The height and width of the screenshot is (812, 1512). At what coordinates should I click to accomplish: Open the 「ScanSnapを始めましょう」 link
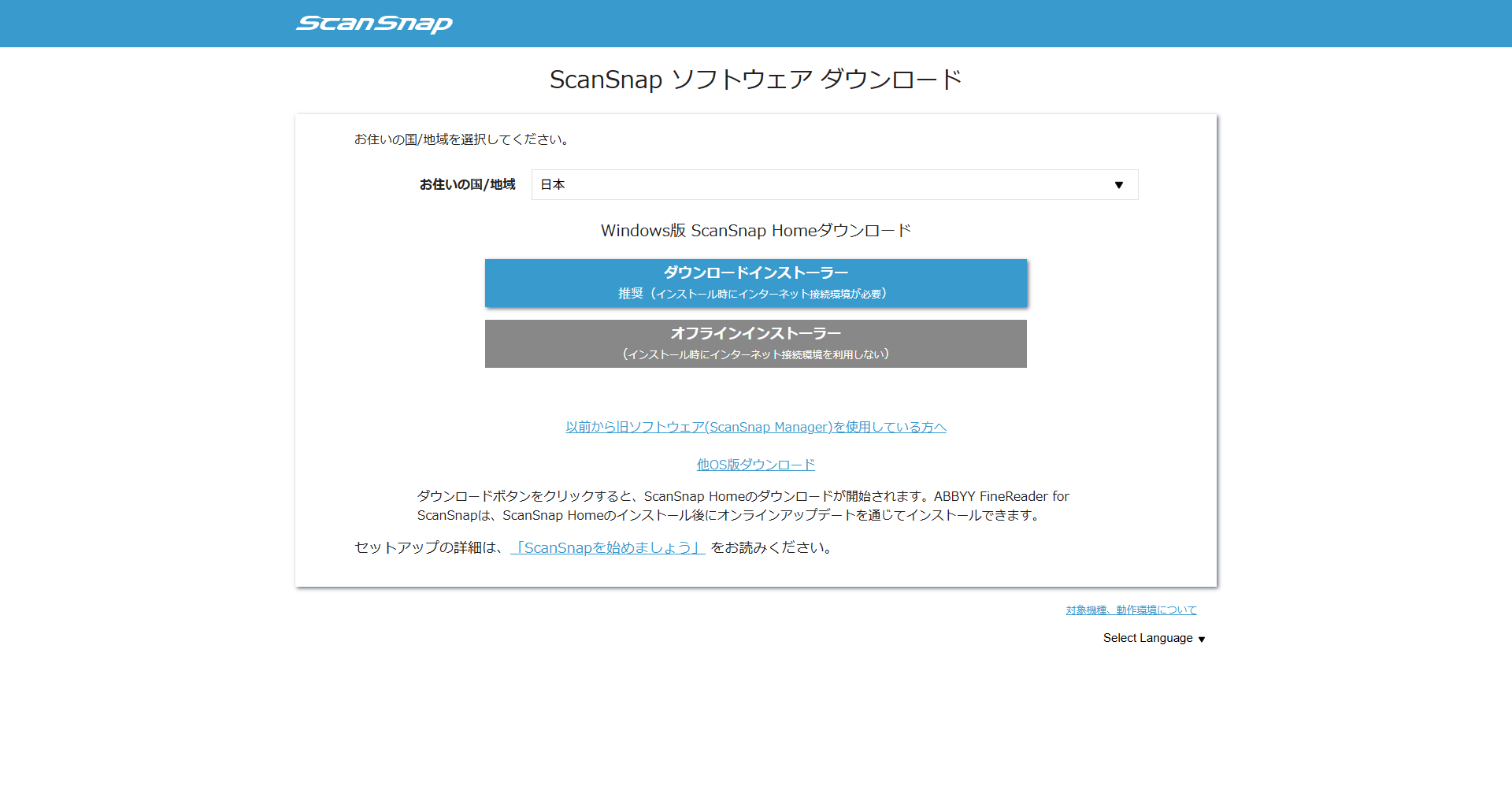coord(607,547)
